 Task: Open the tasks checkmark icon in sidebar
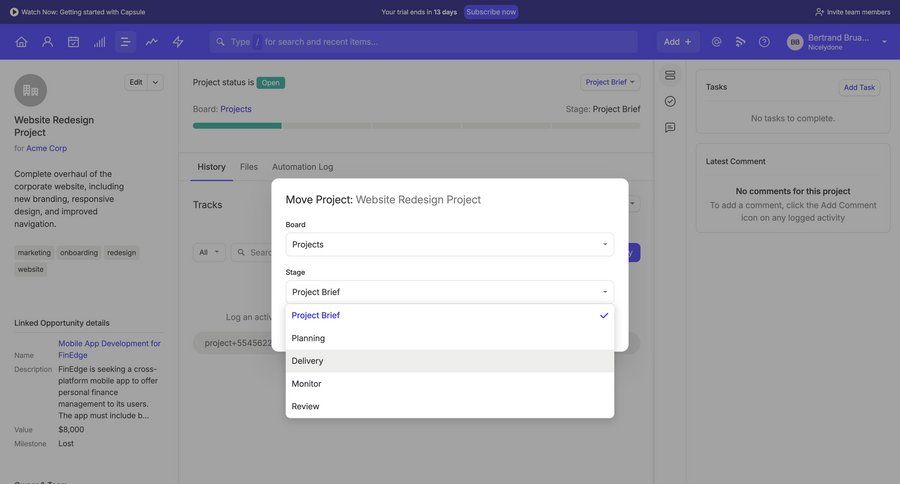click(670, 101)
